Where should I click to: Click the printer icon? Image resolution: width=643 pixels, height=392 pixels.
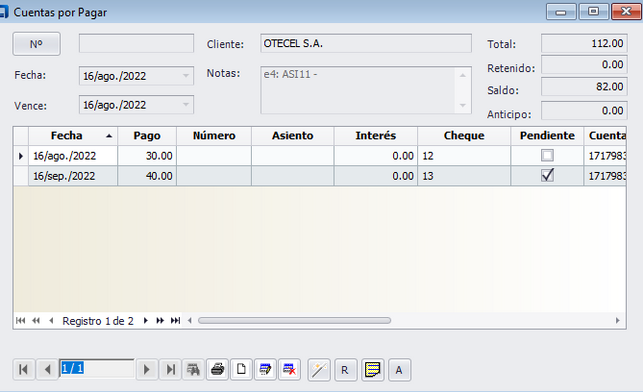coord(217,370)
